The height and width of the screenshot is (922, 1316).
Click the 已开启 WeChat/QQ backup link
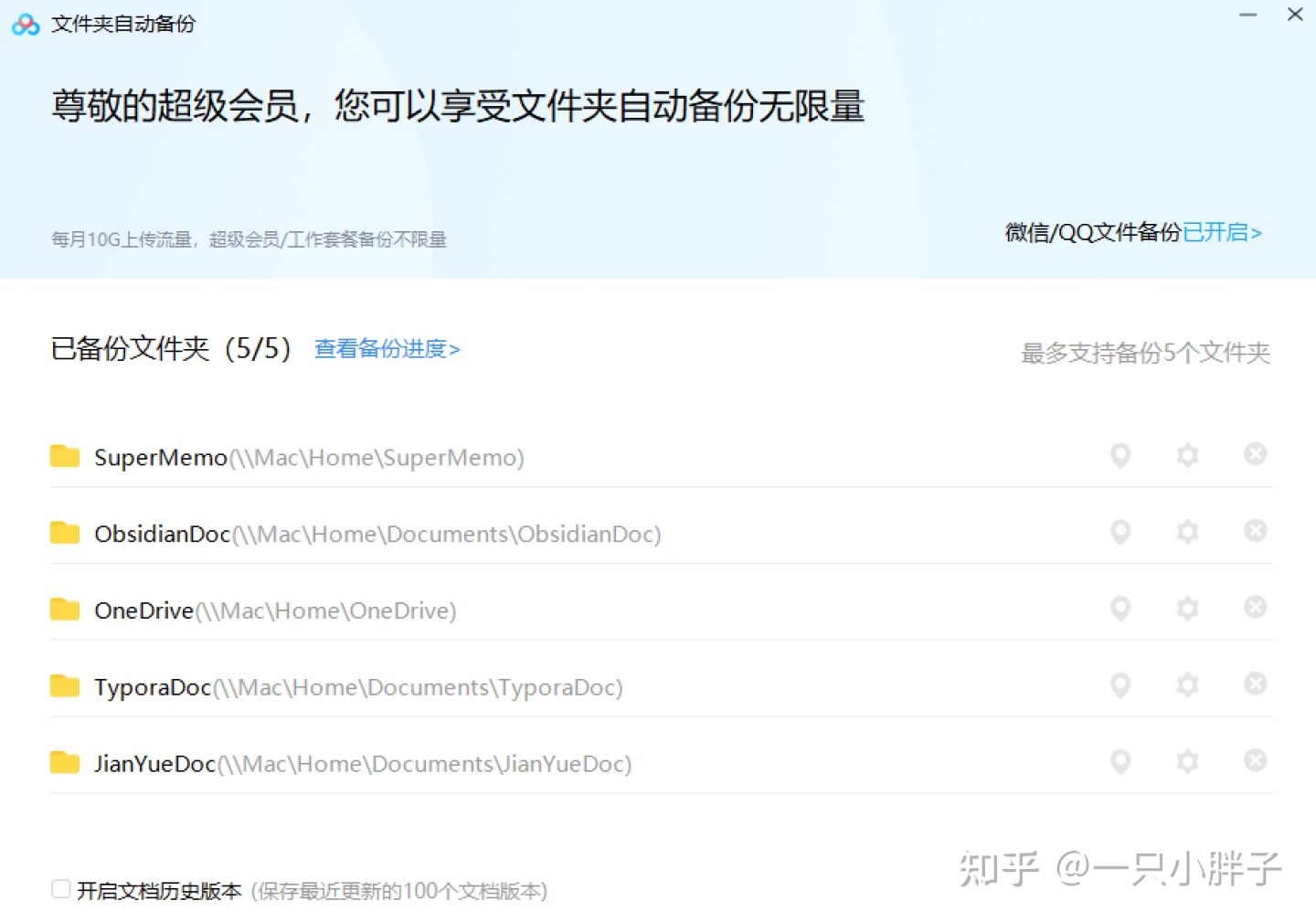[x=1215, y=232]
